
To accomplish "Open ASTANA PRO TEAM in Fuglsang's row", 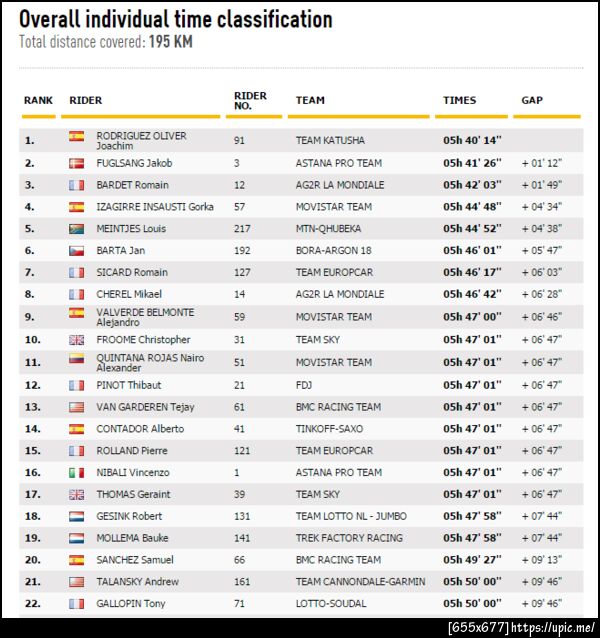I will (x=338, y=163).
